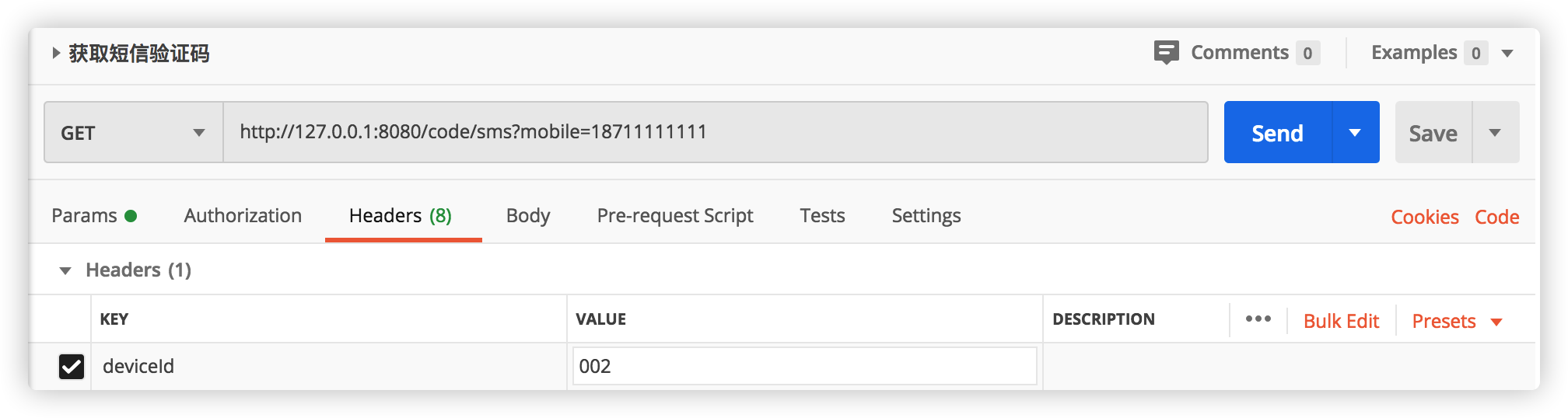Click the Save button
1568x418 pixels.
click(1433, 133)
